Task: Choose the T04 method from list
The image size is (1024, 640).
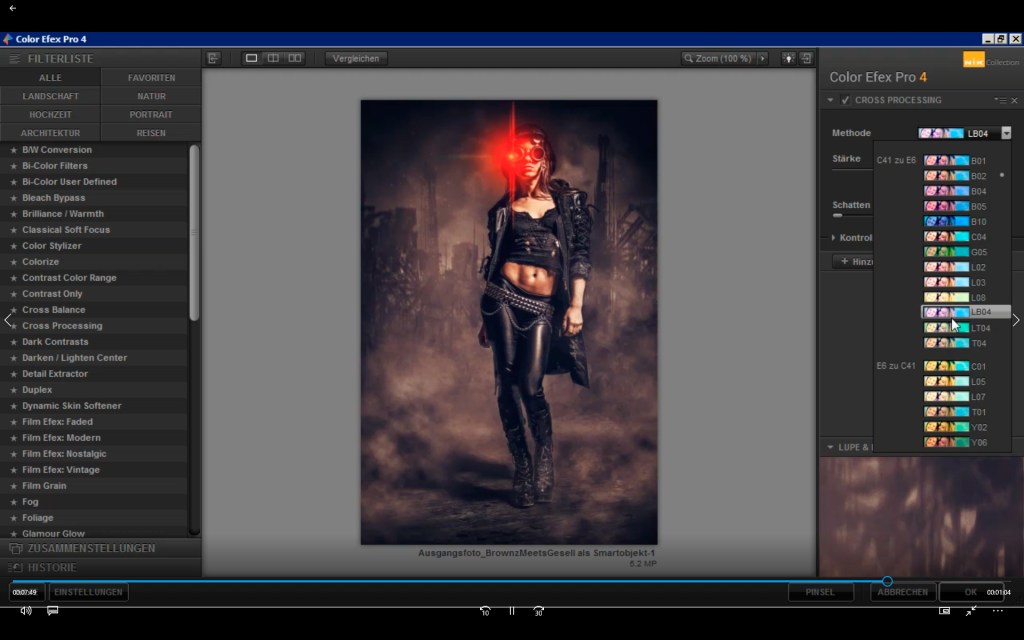Action: click(965, 343)
